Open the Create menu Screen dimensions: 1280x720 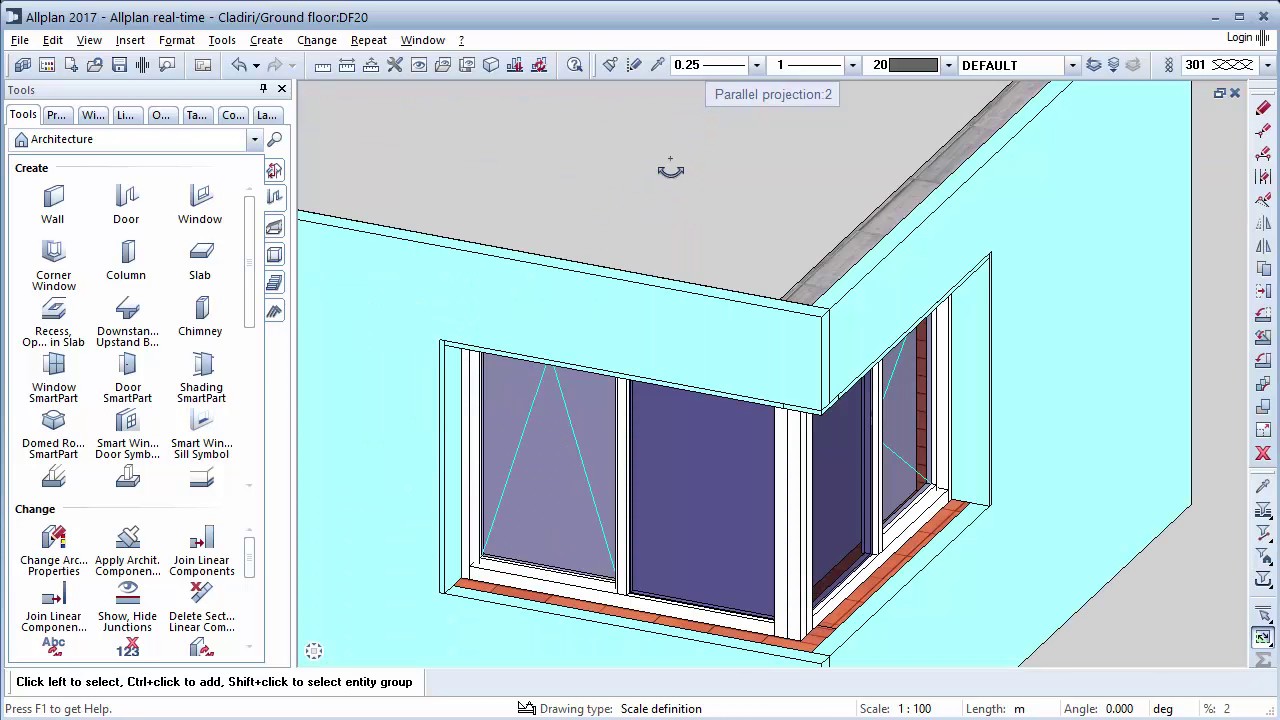pos(266,40)
